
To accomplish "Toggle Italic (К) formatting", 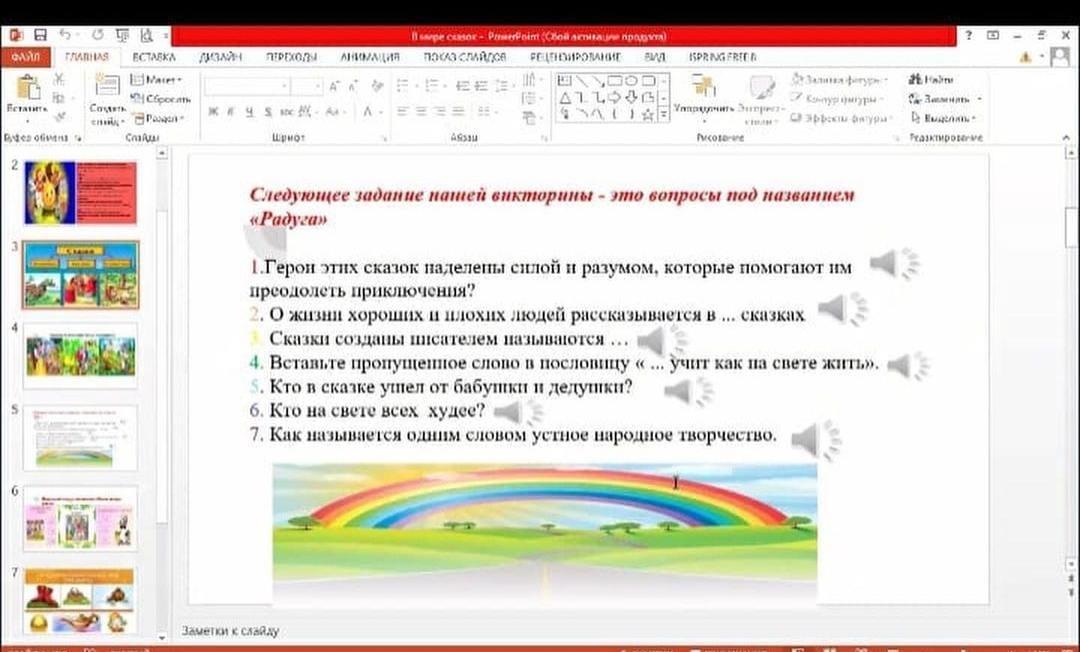I will pos(231,112).
